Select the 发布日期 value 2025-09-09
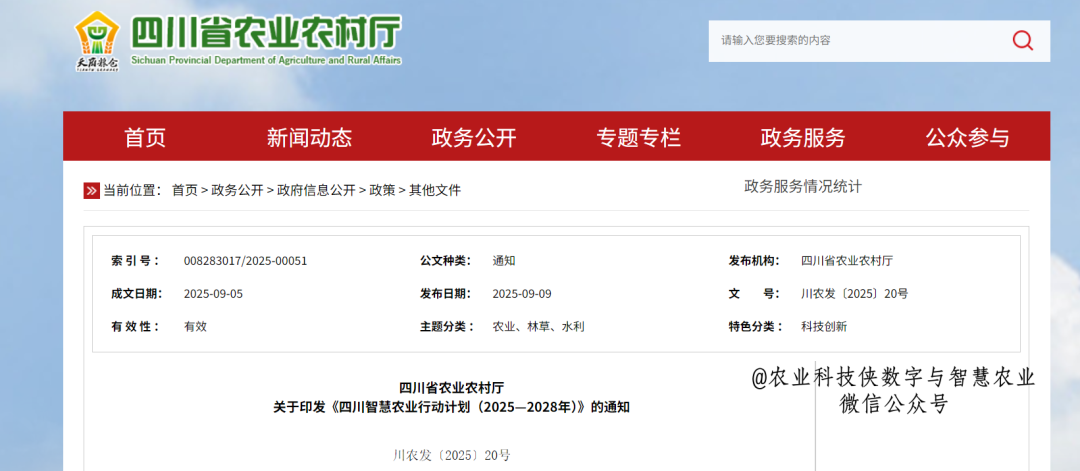The height and width of the screenshot is (471, 1080). [522, 294]
